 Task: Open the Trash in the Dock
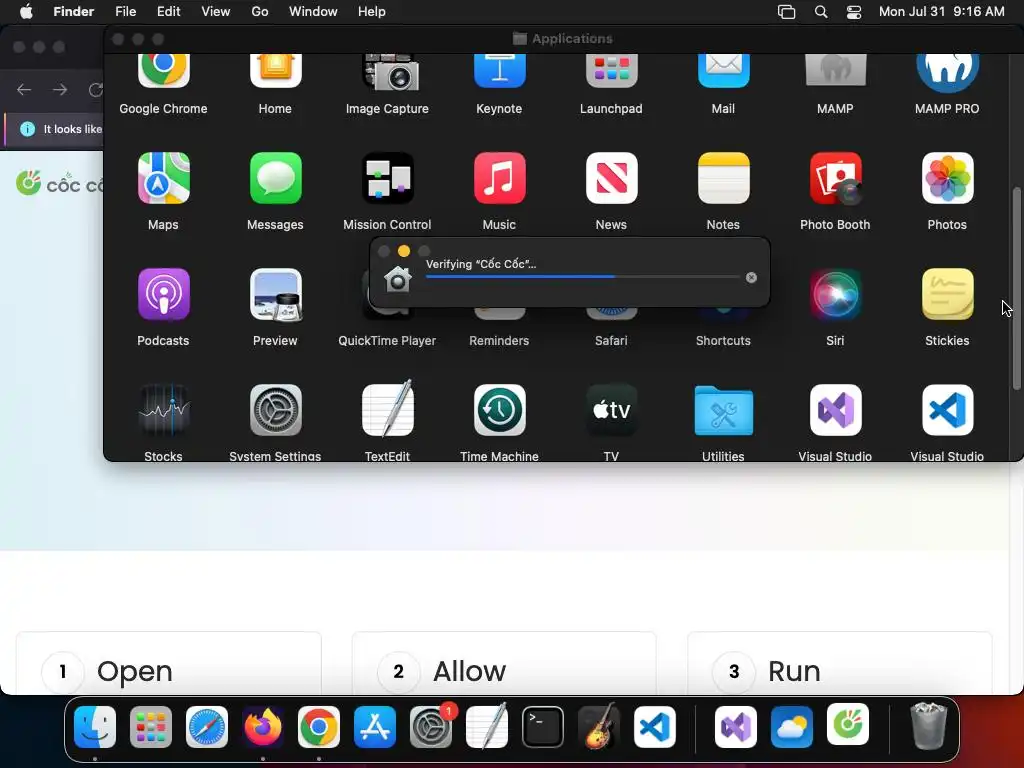[928, 726]
